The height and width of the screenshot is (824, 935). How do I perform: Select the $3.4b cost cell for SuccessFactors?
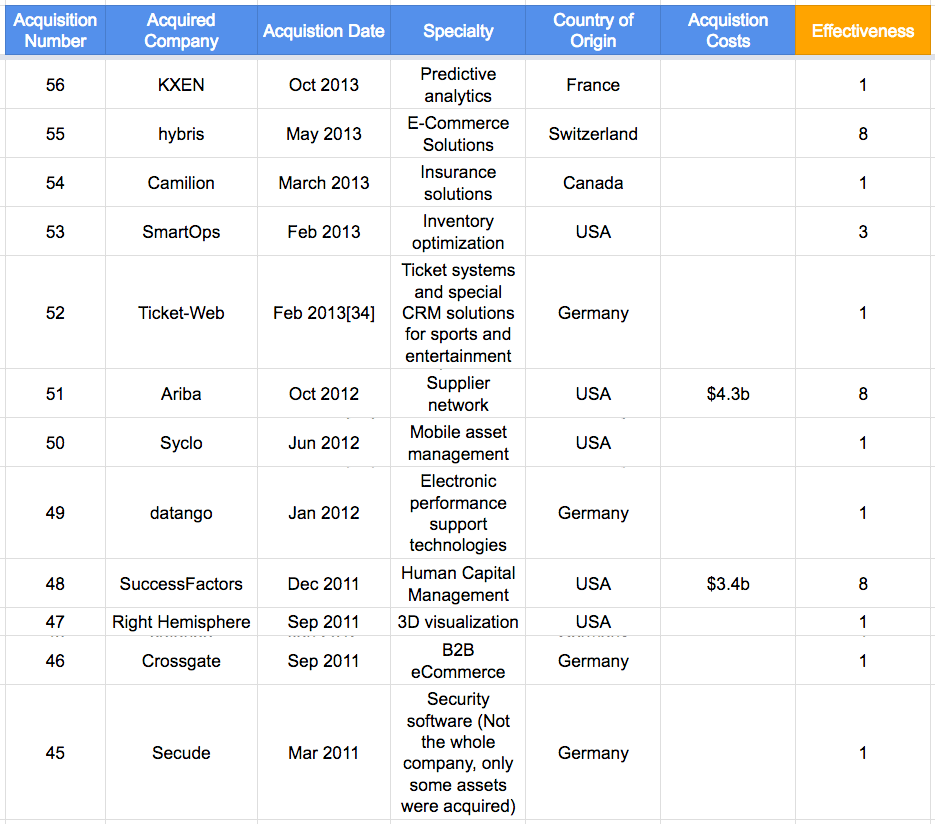[x=728, y=584]
